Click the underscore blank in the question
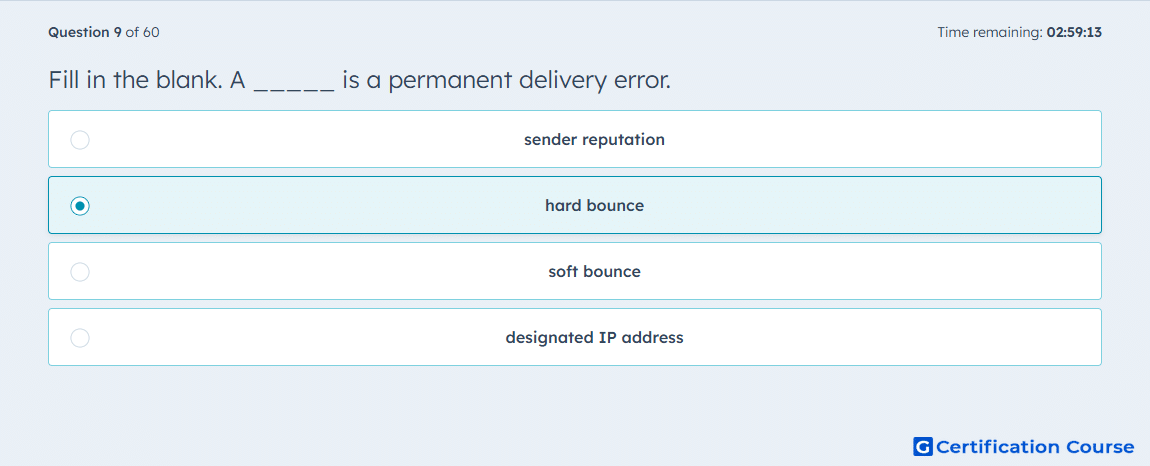1150x466 pixels. pos(294,81)
